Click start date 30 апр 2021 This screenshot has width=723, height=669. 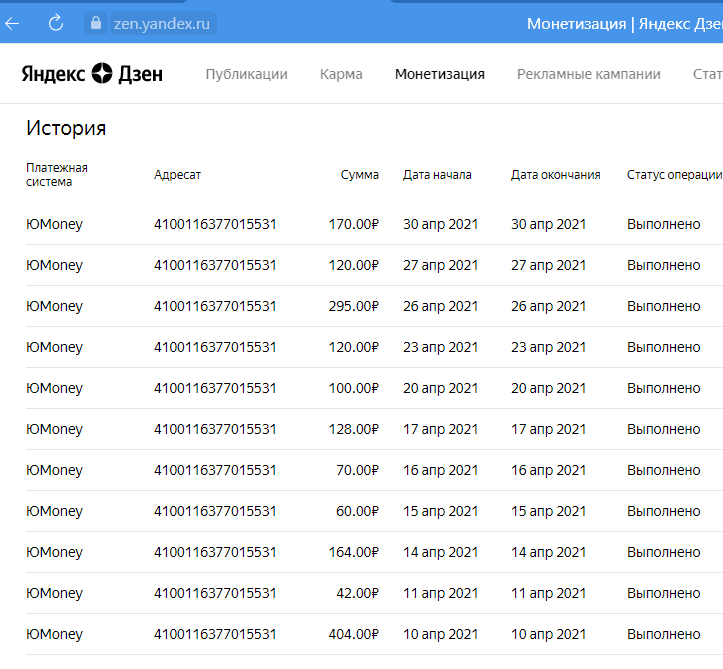pyautogui.click(x=440, y=225)
